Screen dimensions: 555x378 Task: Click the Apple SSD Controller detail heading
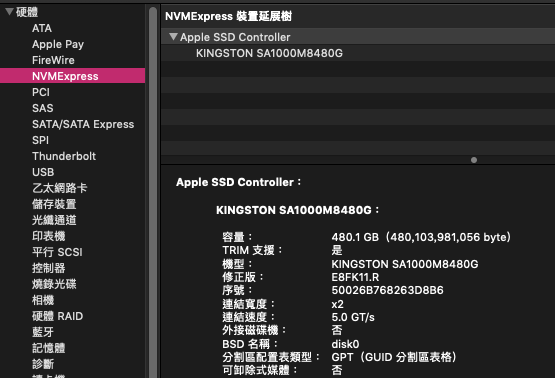click(x=238, y=182)
